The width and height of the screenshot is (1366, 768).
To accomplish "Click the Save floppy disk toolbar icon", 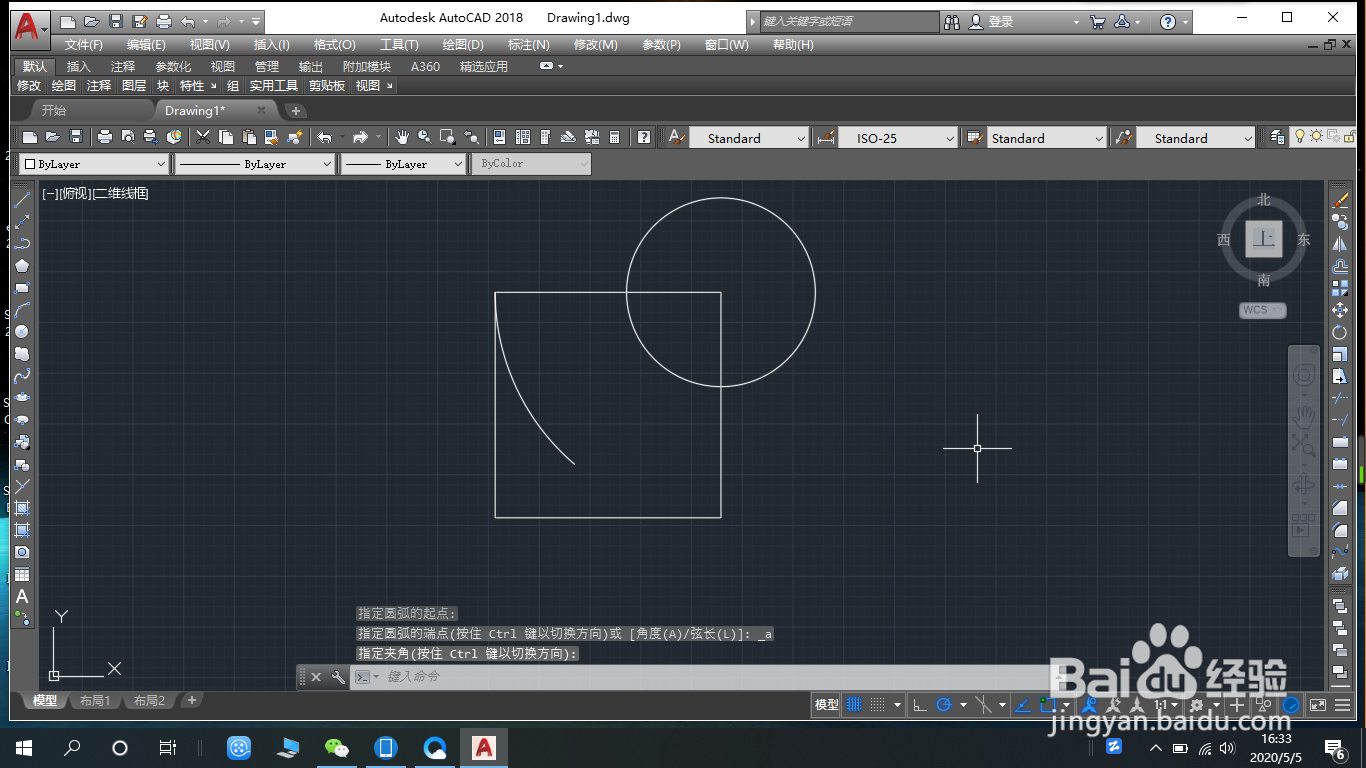I will (76, 137).
